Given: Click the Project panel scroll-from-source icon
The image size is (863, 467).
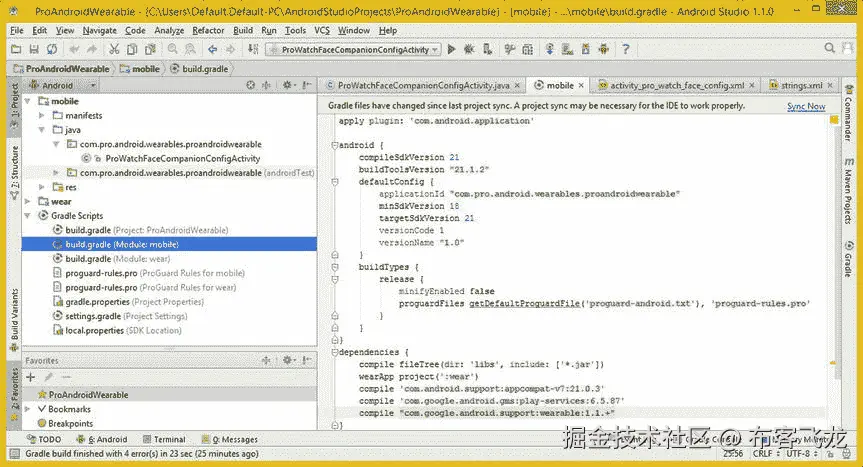Looking at the screenshot, I should pyautogui.click(x=251, y=85).
